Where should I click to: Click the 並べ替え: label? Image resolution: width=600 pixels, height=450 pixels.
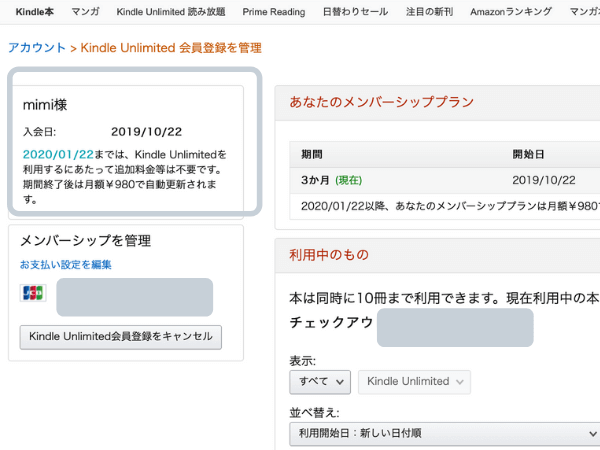[x=314, y=413]
